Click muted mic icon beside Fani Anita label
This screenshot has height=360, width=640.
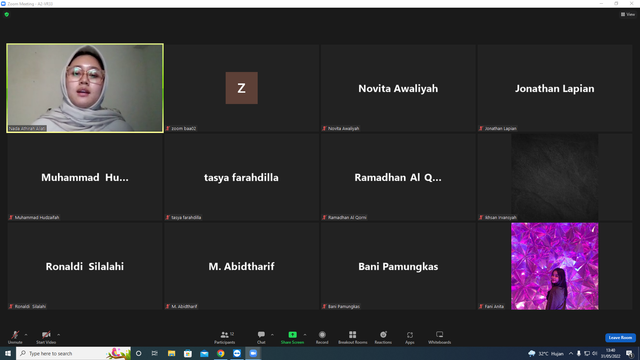pyautogui.click(x=481, y=306)
